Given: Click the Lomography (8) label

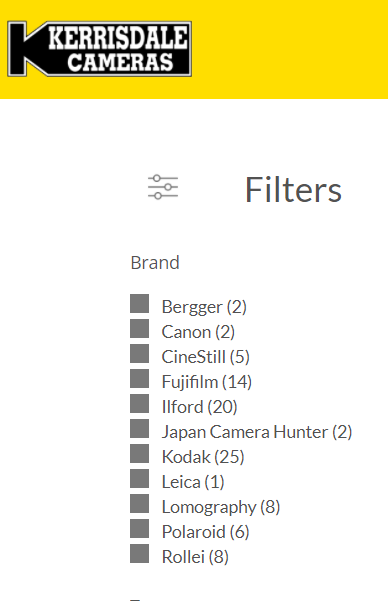Looking at the screenshot, I should pos(221,507).
